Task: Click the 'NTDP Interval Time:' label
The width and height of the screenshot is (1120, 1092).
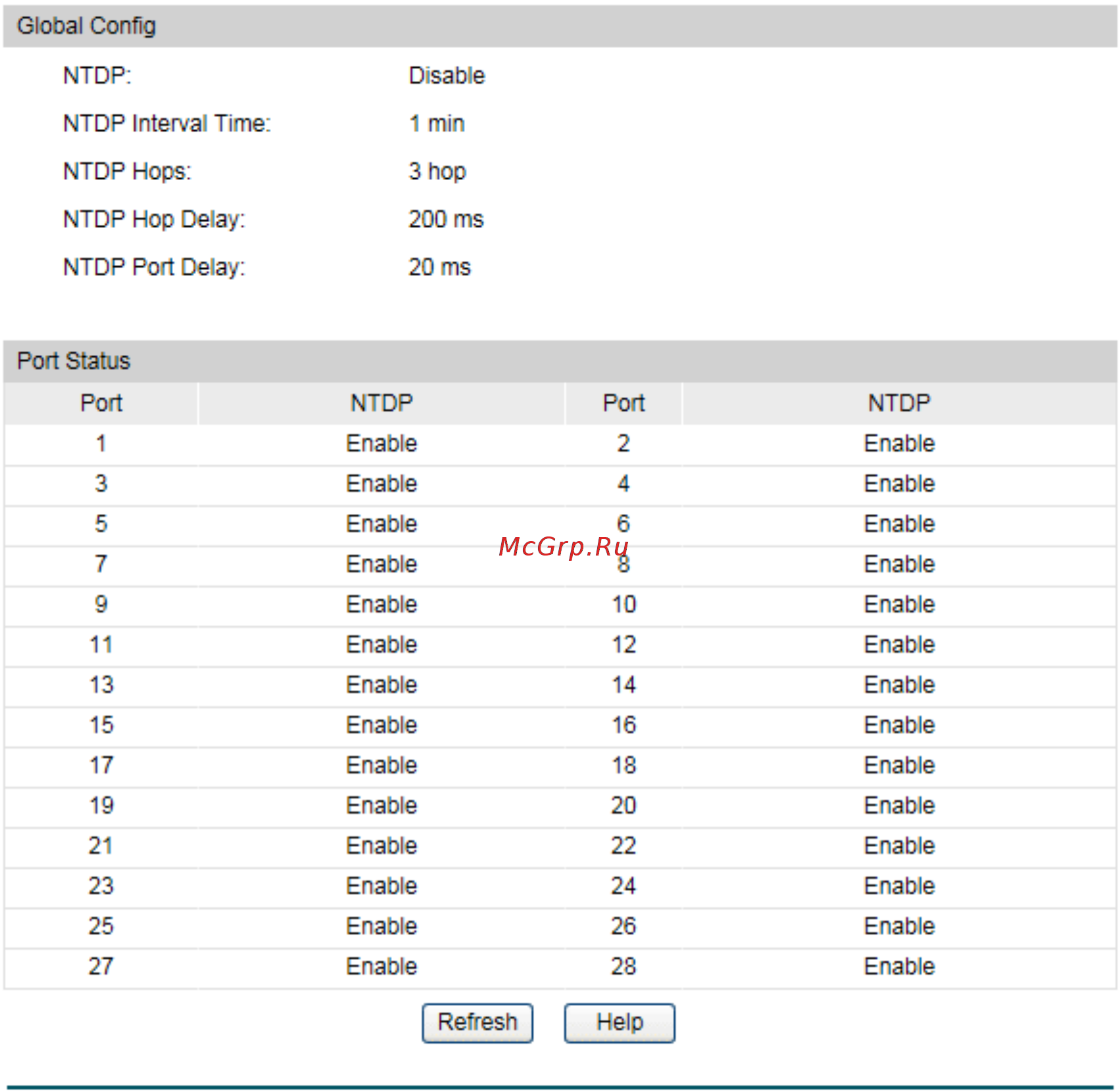Action: tap(167, 124)
